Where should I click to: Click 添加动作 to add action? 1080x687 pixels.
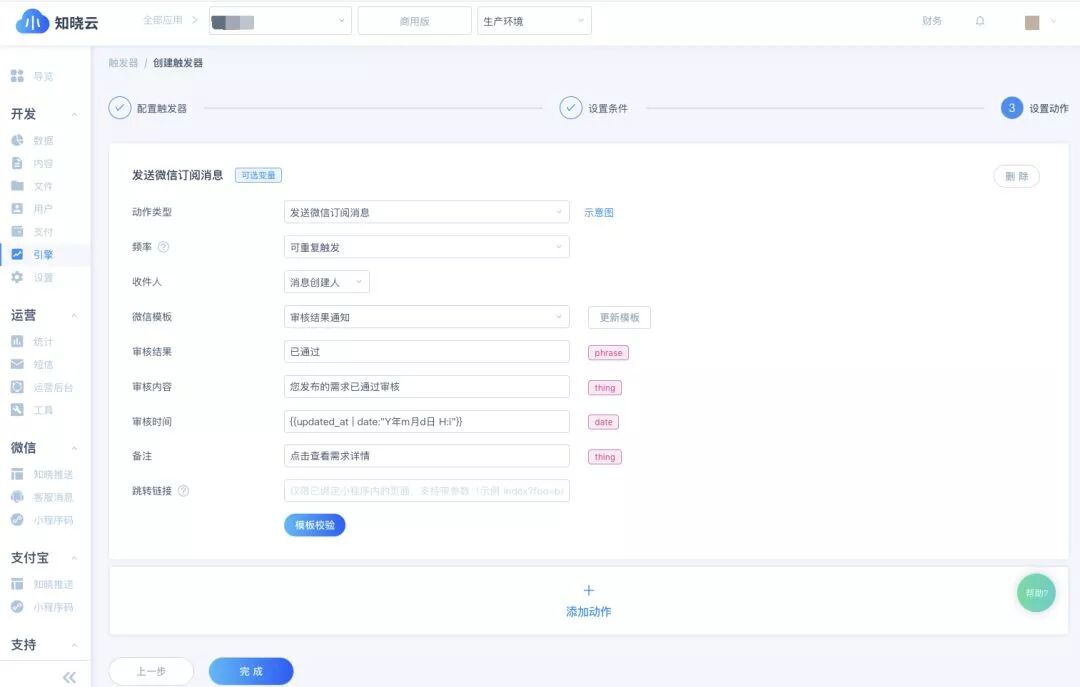coord(588,612)
